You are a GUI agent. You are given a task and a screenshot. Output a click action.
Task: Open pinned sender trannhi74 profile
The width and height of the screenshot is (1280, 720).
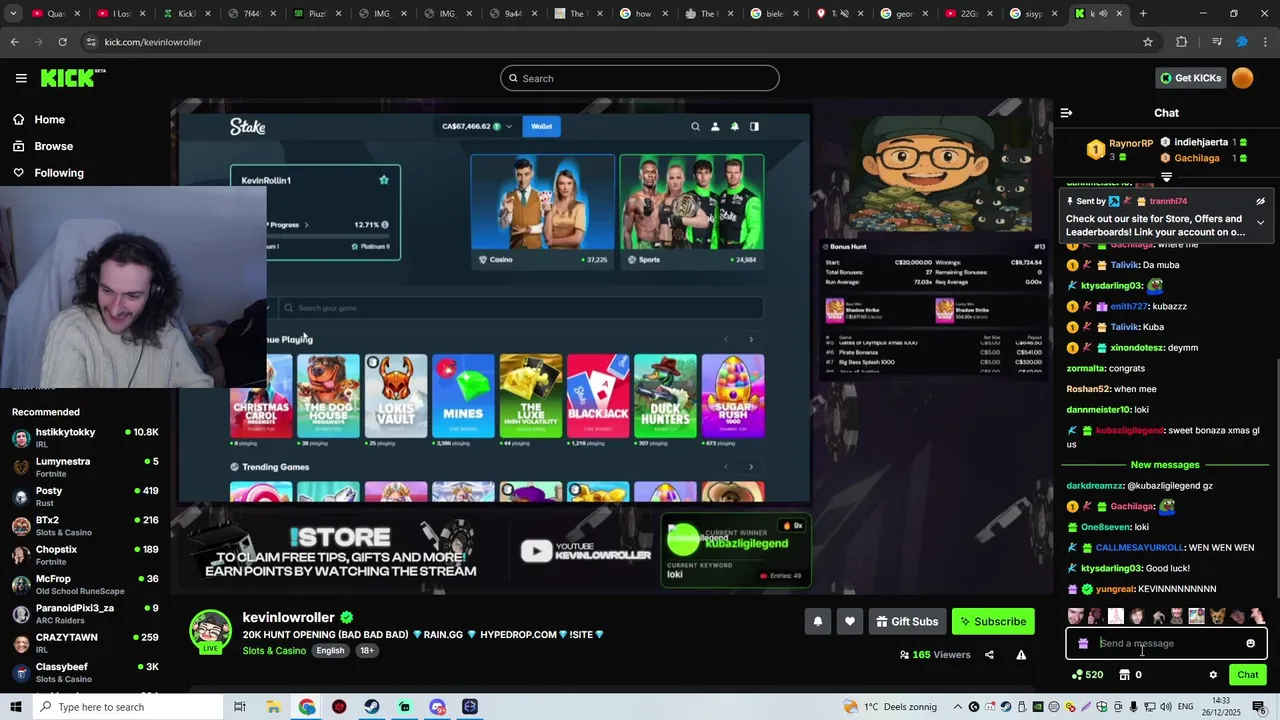pos(1168,201)
